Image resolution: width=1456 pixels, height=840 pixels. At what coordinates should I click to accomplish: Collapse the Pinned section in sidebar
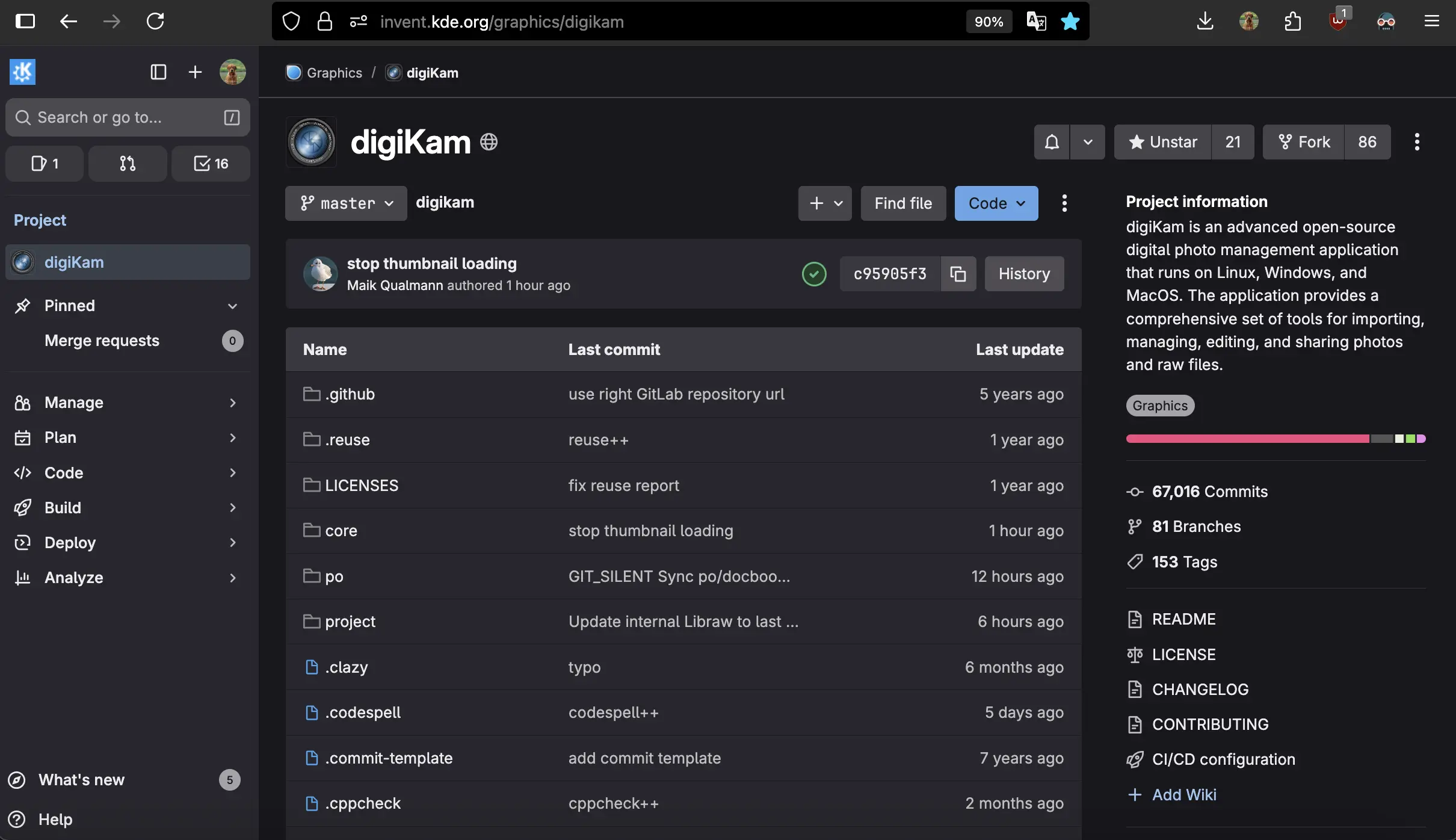pos(233,306)
